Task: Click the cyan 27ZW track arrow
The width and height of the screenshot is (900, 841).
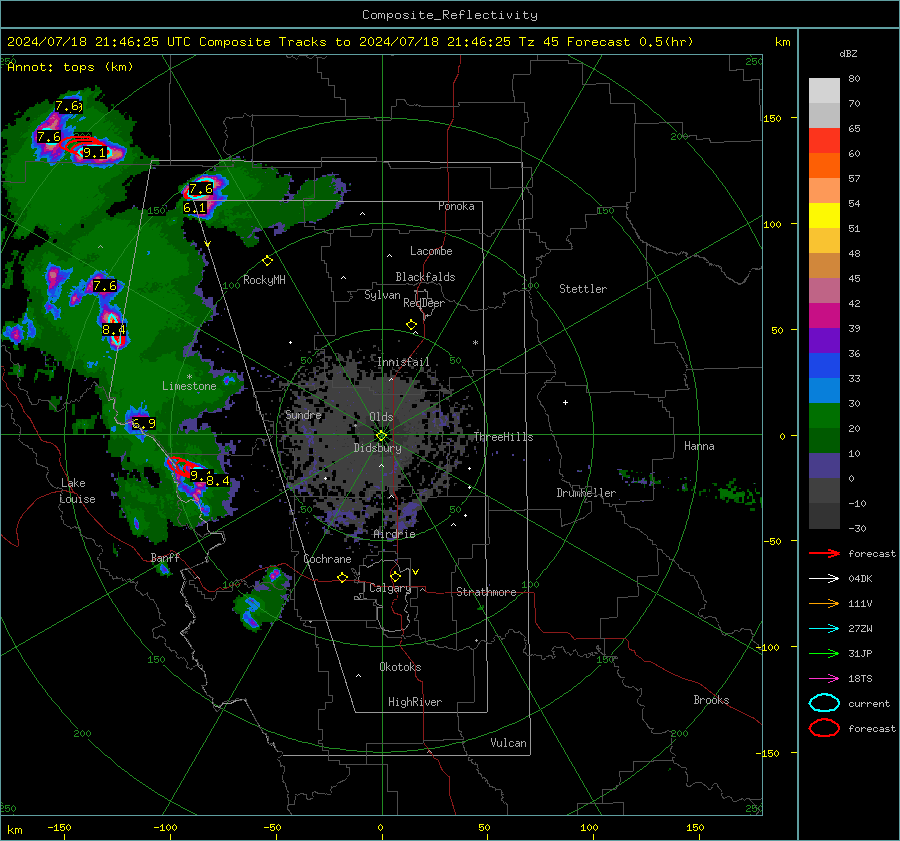Action: (x=824, y=629)
